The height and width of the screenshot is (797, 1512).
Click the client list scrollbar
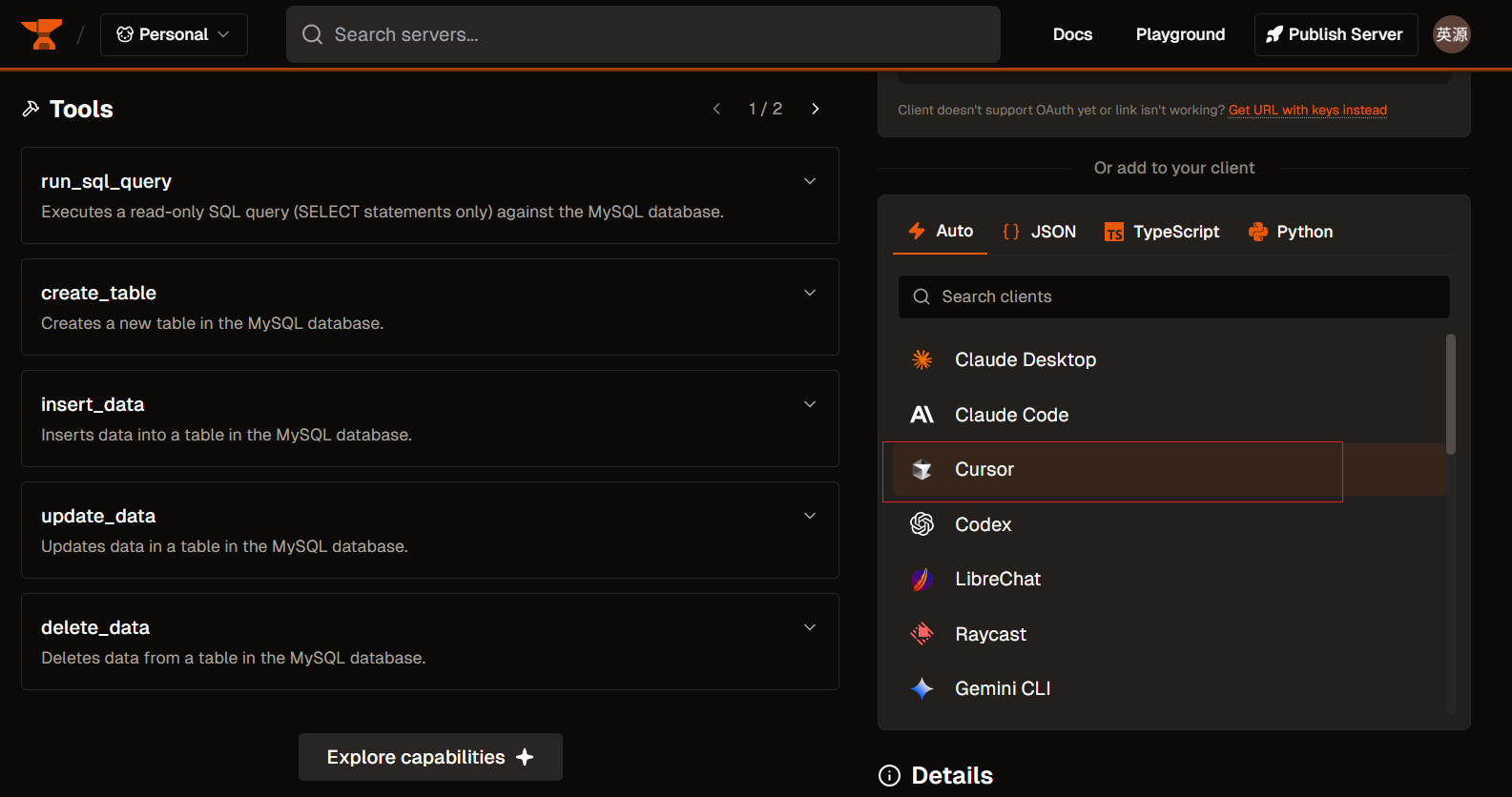(1451, 394)
